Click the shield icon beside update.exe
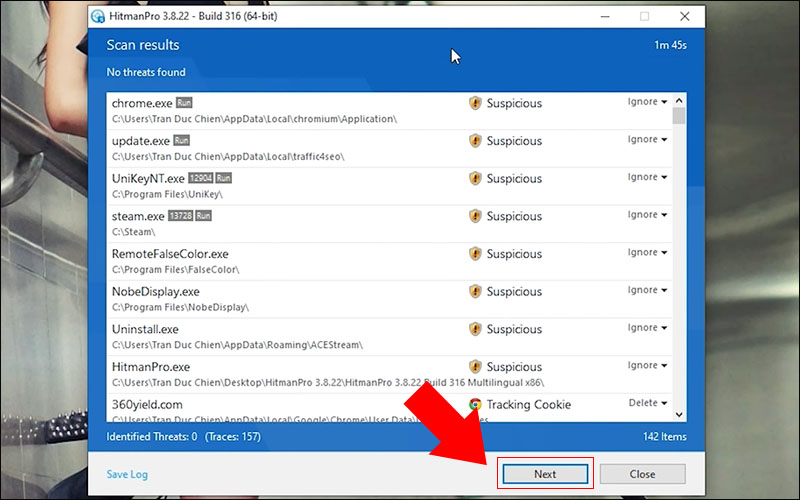The height and width of the screenshot is (500, 800). pyautogui.click(x=475, y=141)
